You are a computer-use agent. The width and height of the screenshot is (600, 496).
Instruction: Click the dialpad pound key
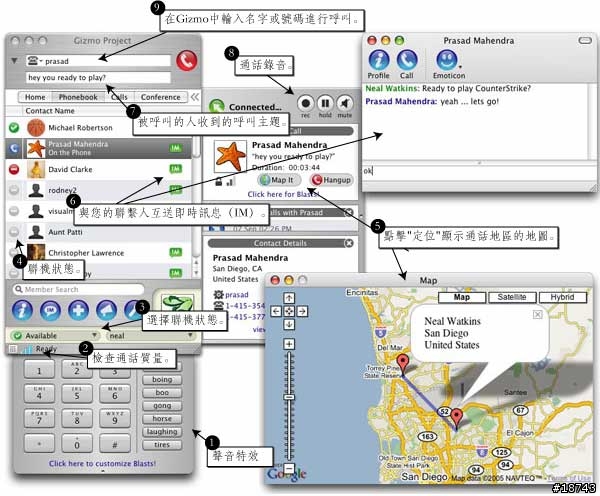[114, 444]
